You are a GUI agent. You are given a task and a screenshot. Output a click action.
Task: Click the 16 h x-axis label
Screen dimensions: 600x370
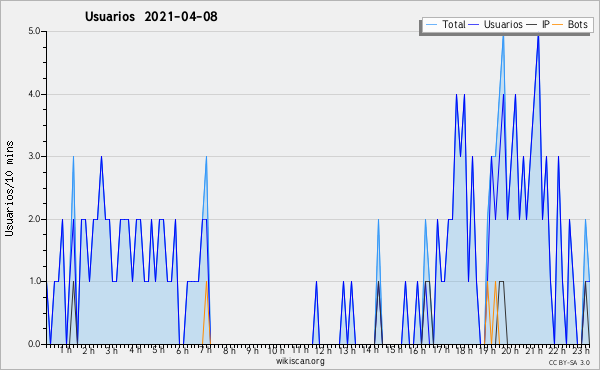pos(417,350)
